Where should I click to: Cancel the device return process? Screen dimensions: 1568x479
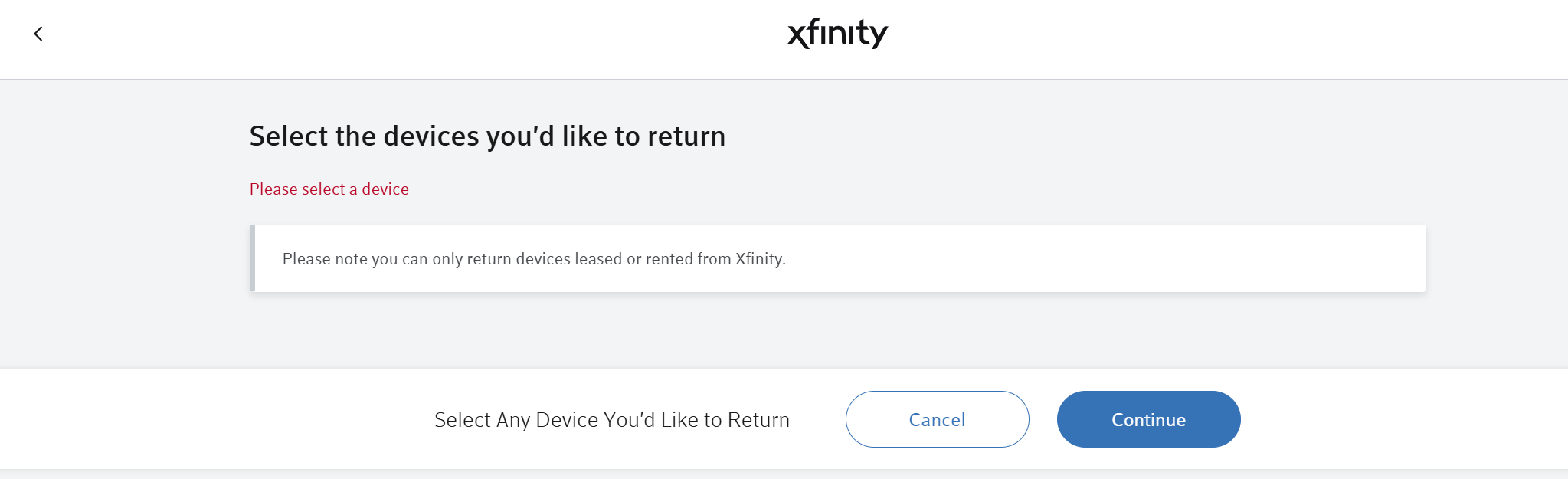coord(937,419)
